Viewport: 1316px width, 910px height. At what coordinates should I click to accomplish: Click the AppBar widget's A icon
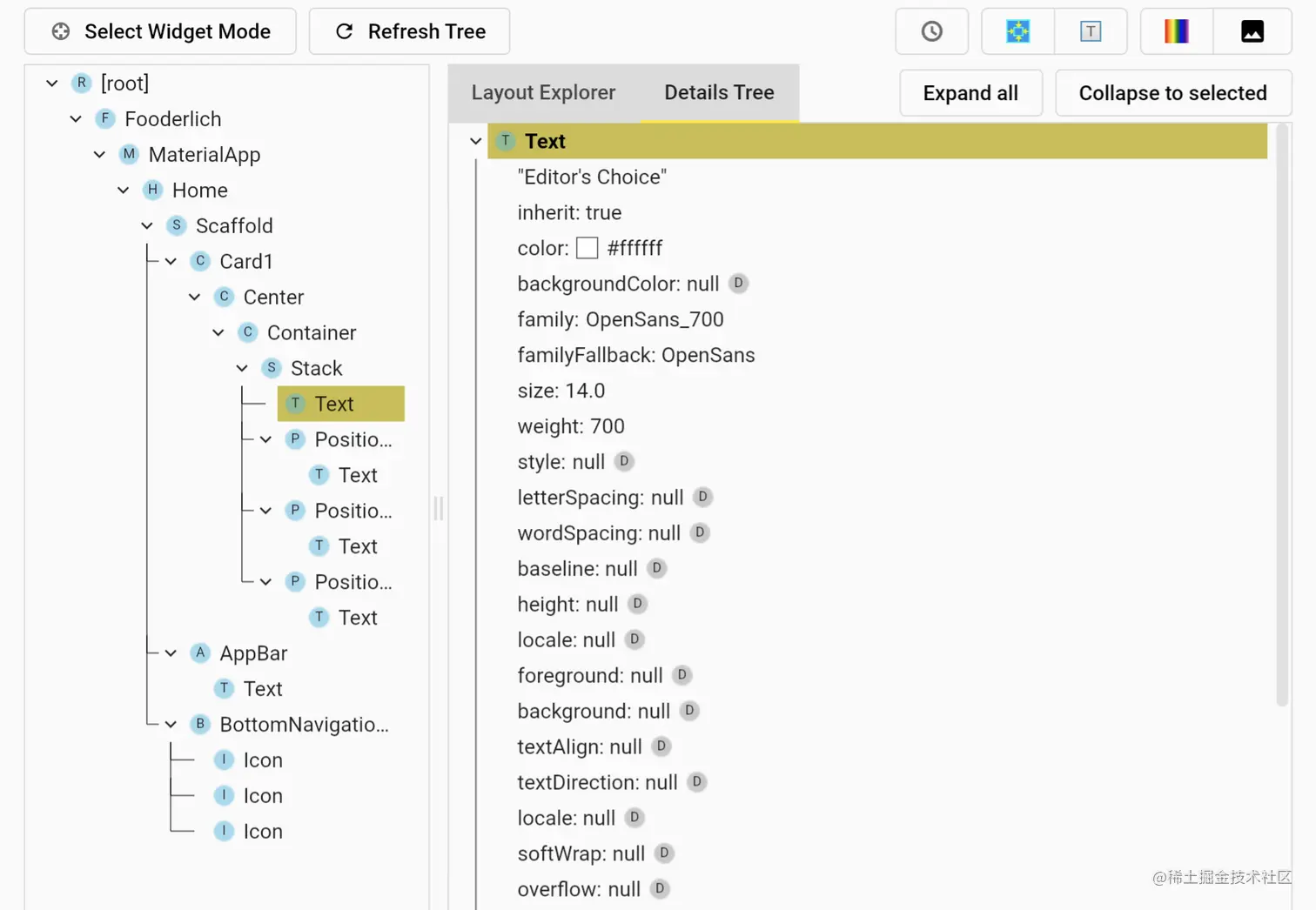point(200,652)
